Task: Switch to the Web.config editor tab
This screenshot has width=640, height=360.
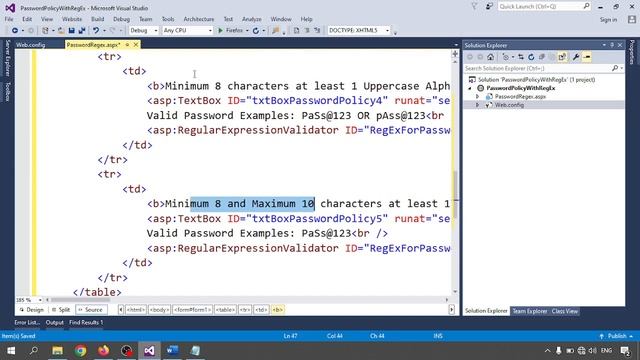Action: pos(31,45)
